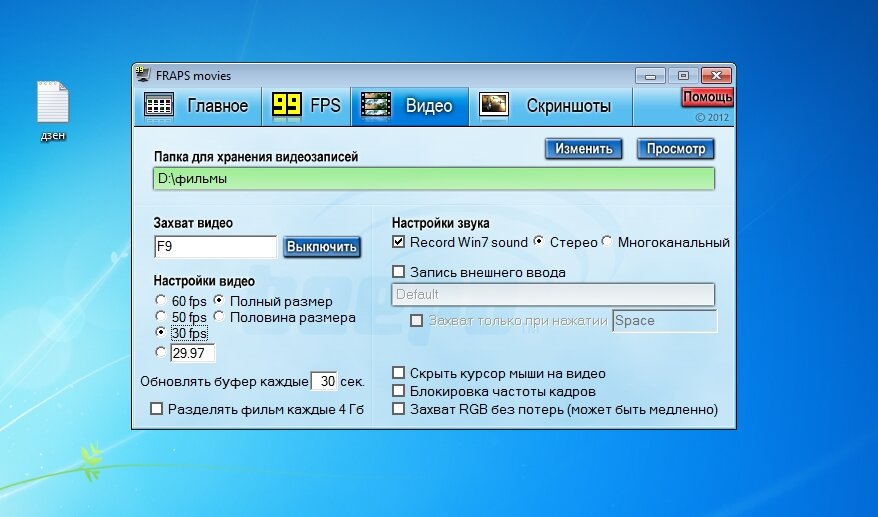The image size is (878, 517).
Task: Click the © 2012 copyright text
Action: 712,118
